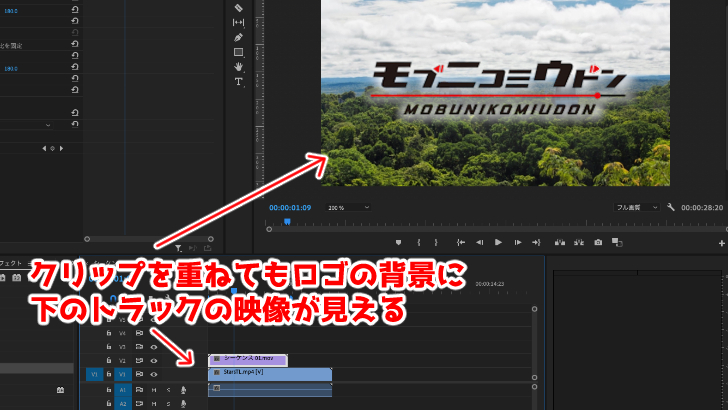Toggle A2 track targeting
The image size is (728, 410).
[x=123, y=404]
